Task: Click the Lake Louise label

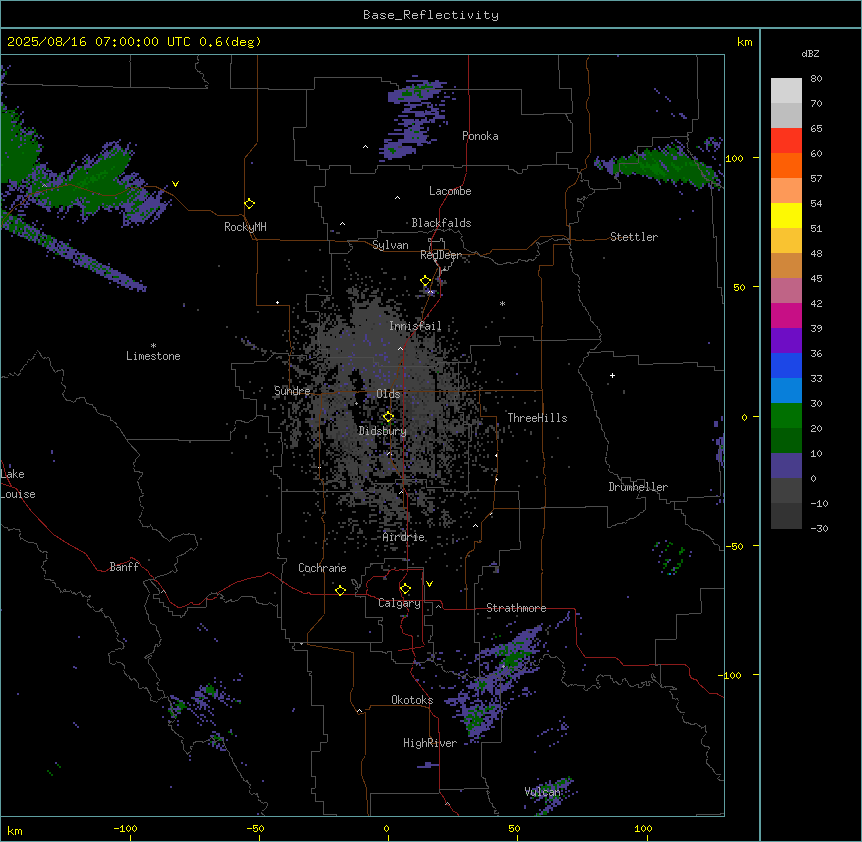Action: (18, 484)
